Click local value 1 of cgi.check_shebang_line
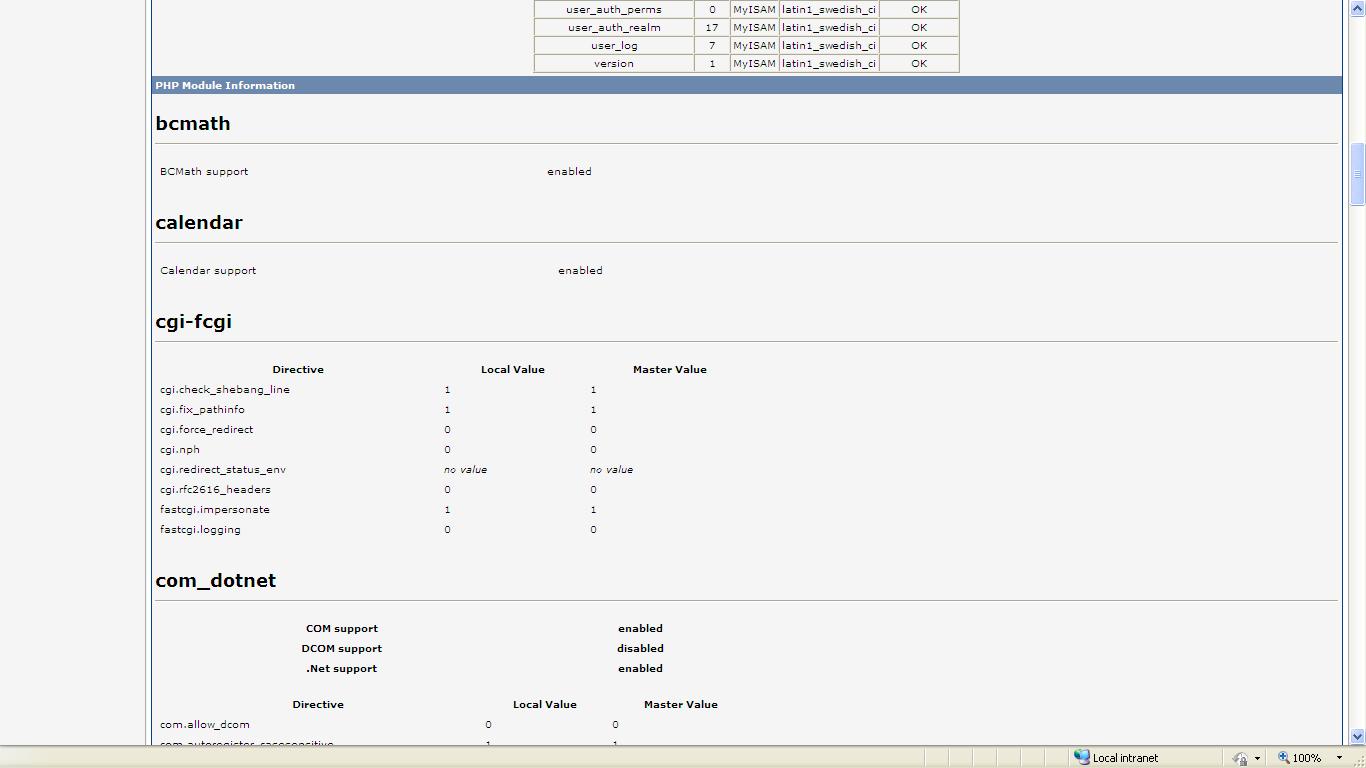Viewport: 1366px width, 768px height. (x=447, y=389)
